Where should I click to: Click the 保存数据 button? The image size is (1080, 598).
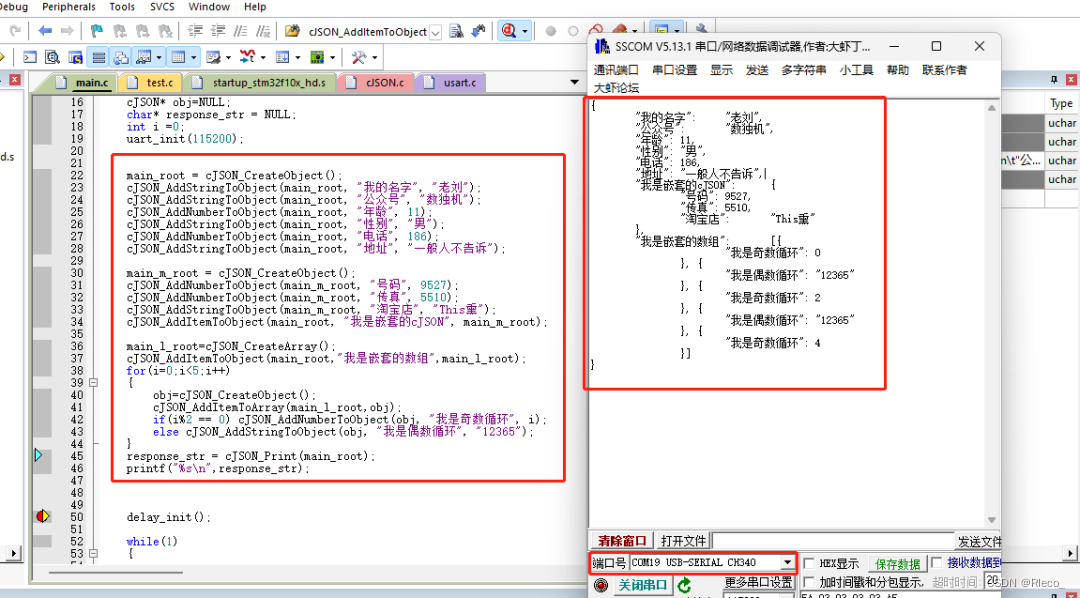click(x=897, y=564)
